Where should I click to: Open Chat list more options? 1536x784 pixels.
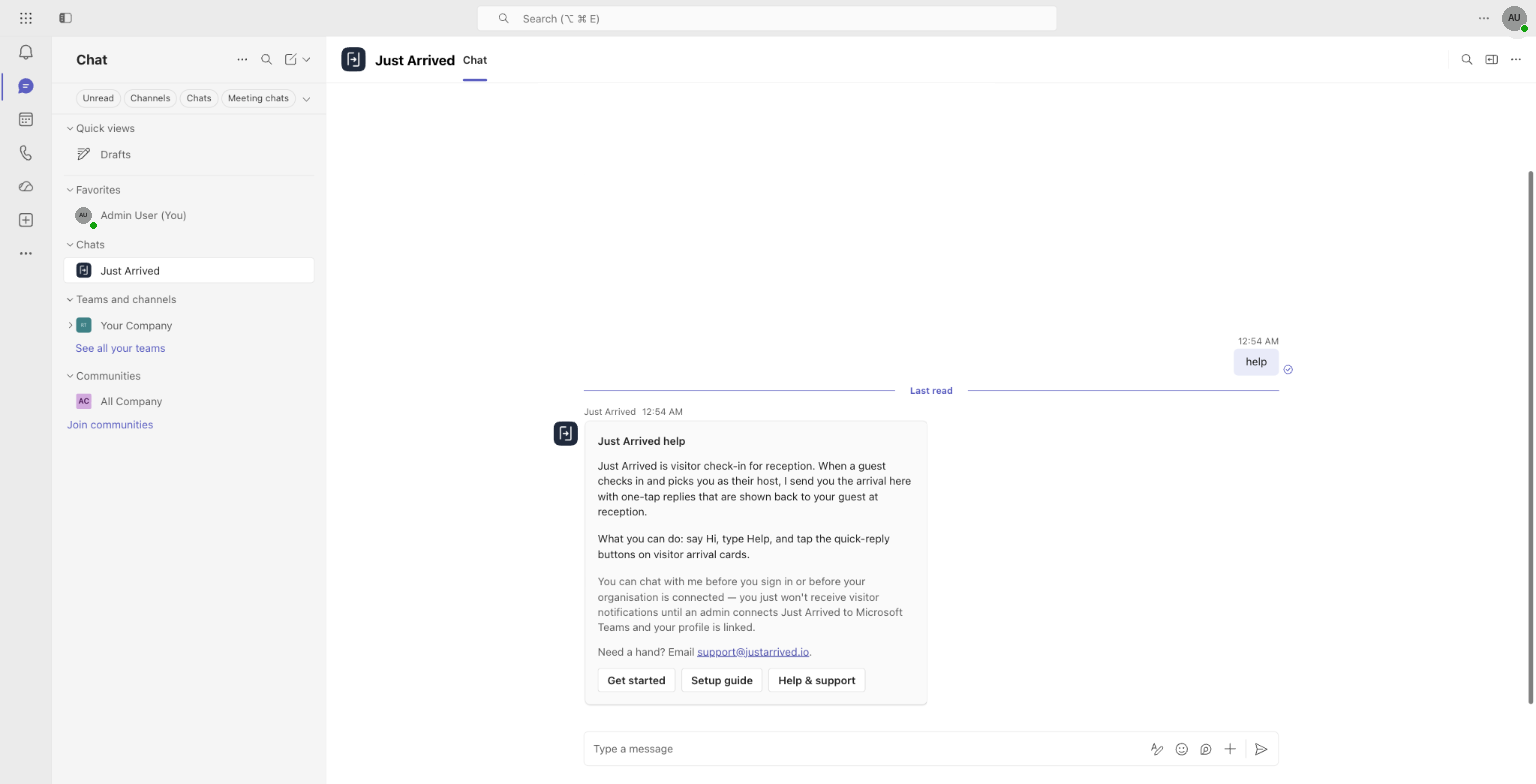click(x=242, y=60)
